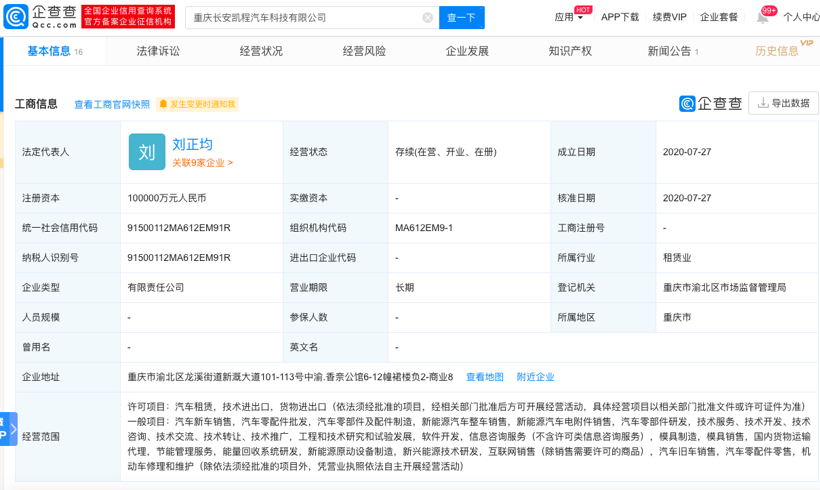
Task: Expand the blue side panel tab at left edge
Action: click(x=8, y=429)
